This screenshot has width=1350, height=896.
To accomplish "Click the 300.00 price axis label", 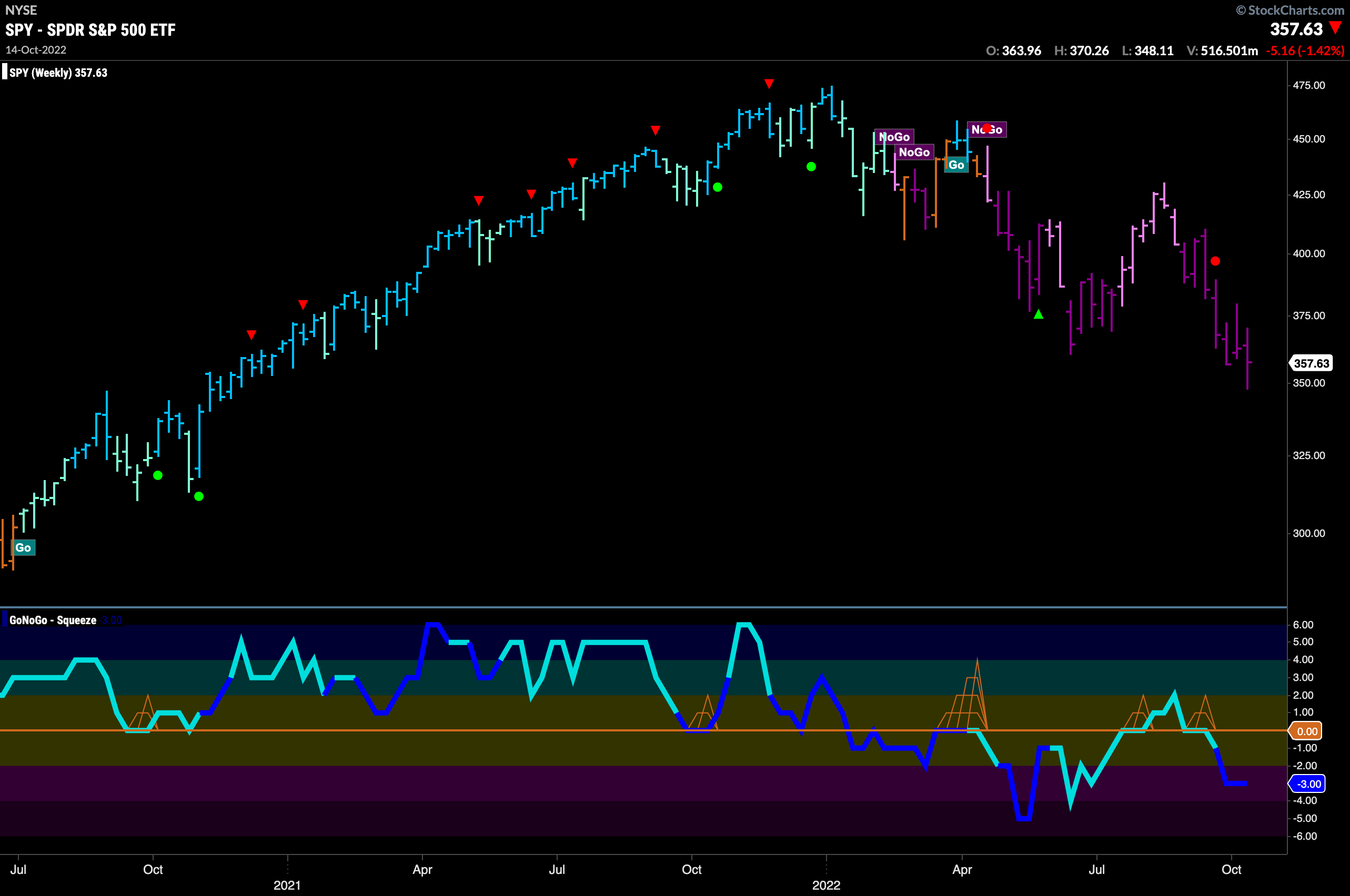I will [x=1309, y=533].
